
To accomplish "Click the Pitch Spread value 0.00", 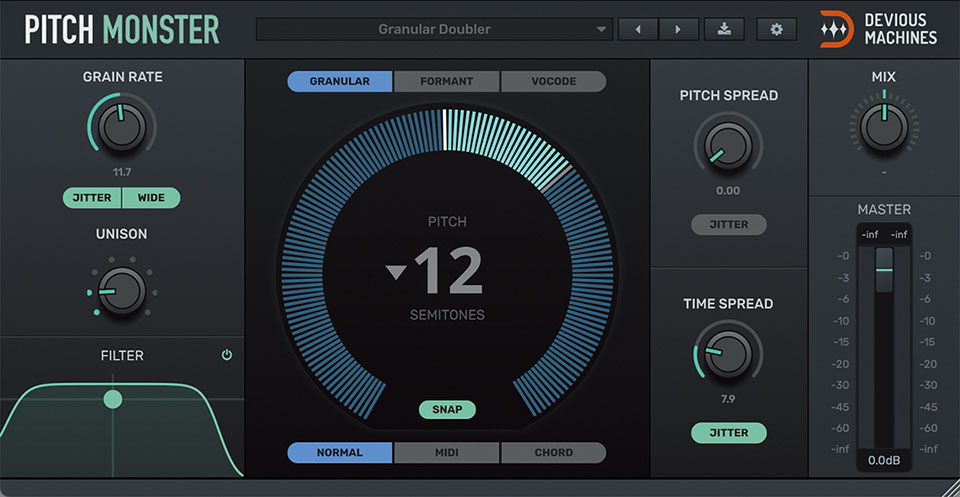I will pyautogui.click(x=728, y=191).
